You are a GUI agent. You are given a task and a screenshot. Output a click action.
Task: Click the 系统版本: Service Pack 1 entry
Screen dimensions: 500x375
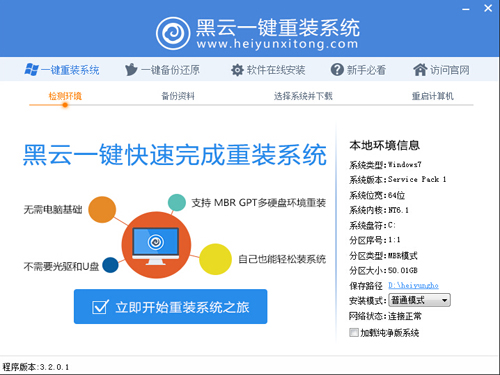398,180
